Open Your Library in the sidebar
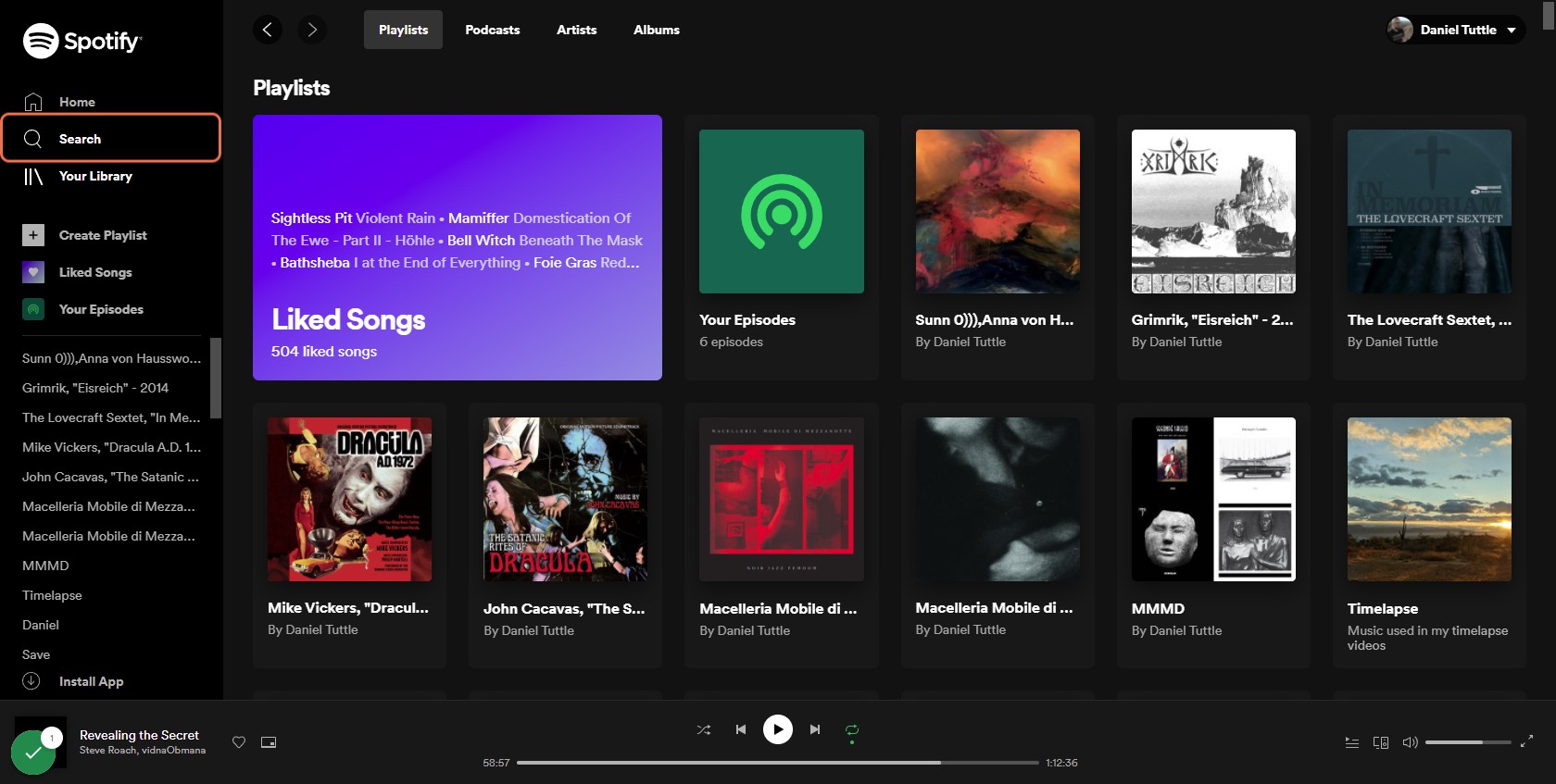This screenshot has width=1556, height=784. click(x=78, y=176)
